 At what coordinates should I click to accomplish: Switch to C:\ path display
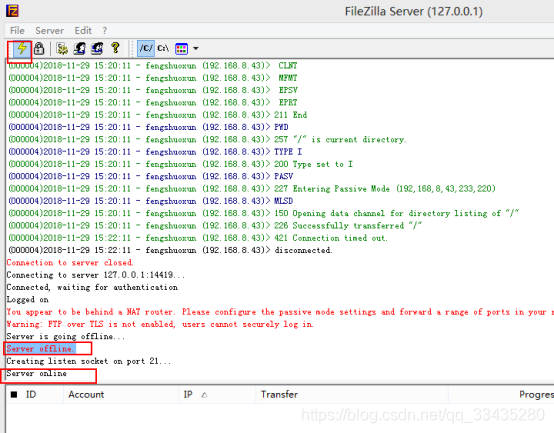[163, 48]
